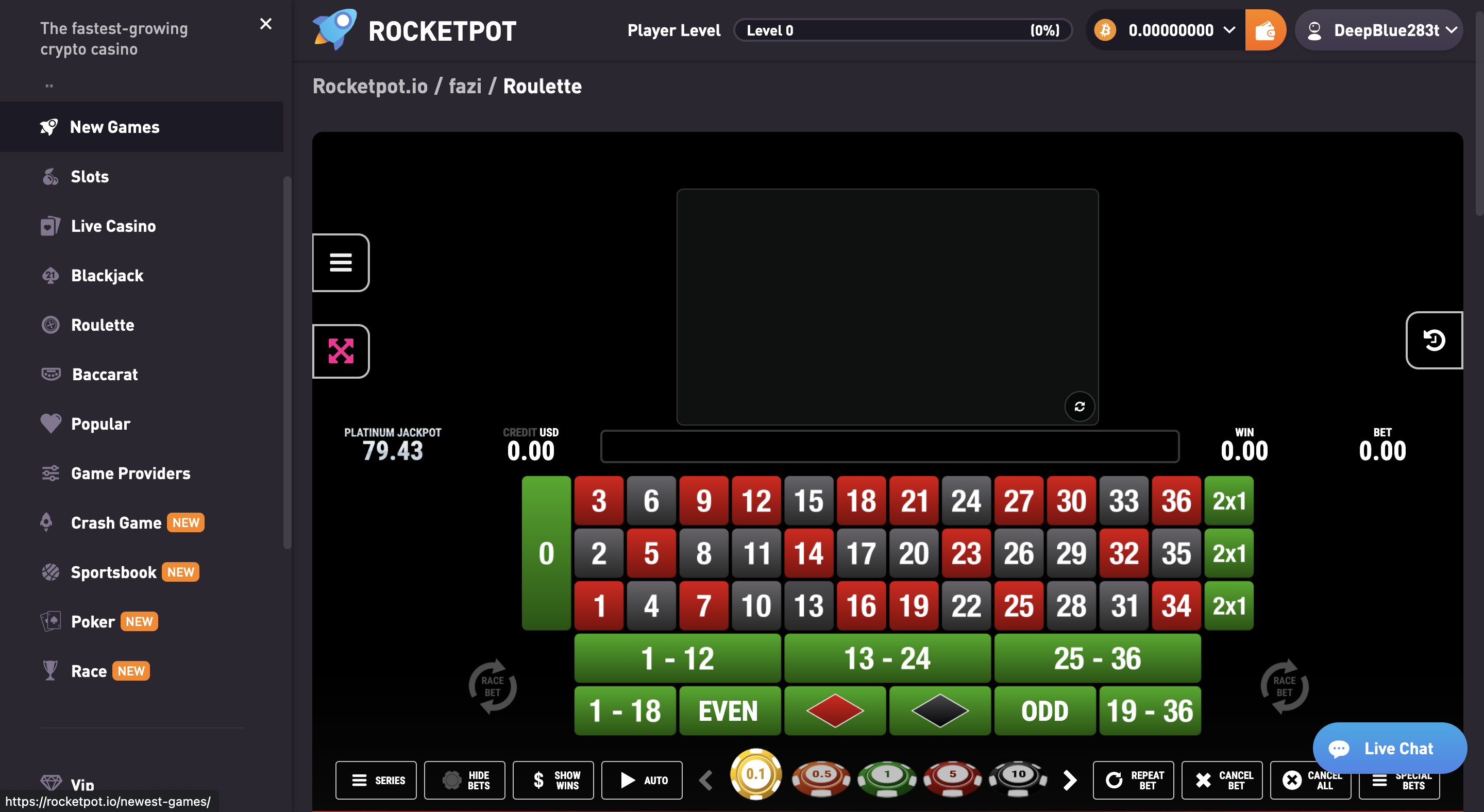The height and width of the screenshot is (812, 1484).
Task: Click the sidebar vertical scrollbar
Action: click(x=288, y=363)
